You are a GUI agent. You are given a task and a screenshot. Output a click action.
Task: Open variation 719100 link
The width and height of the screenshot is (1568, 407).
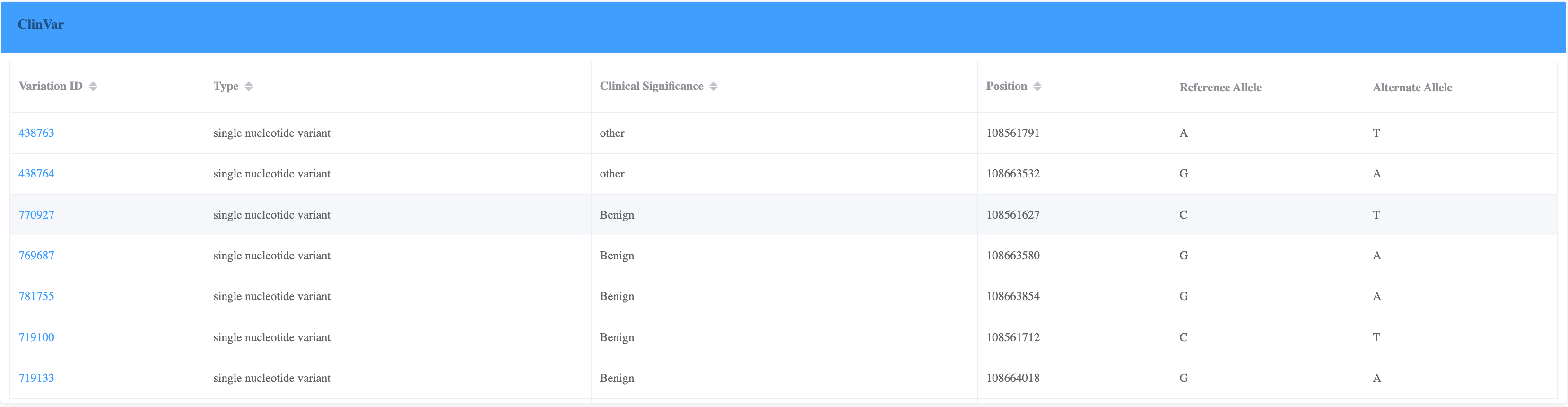(36, 337)
